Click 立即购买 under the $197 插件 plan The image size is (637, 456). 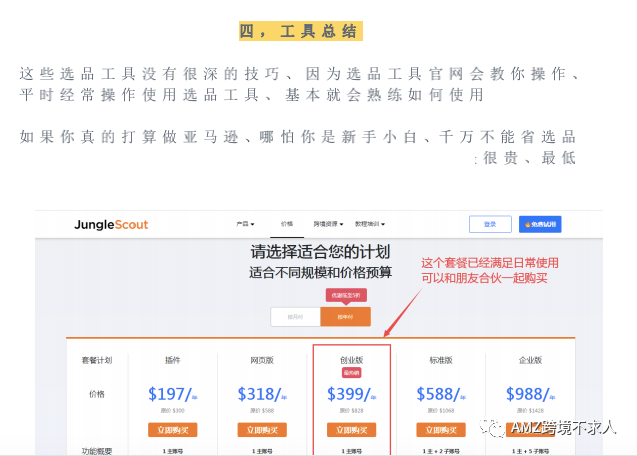173,430
